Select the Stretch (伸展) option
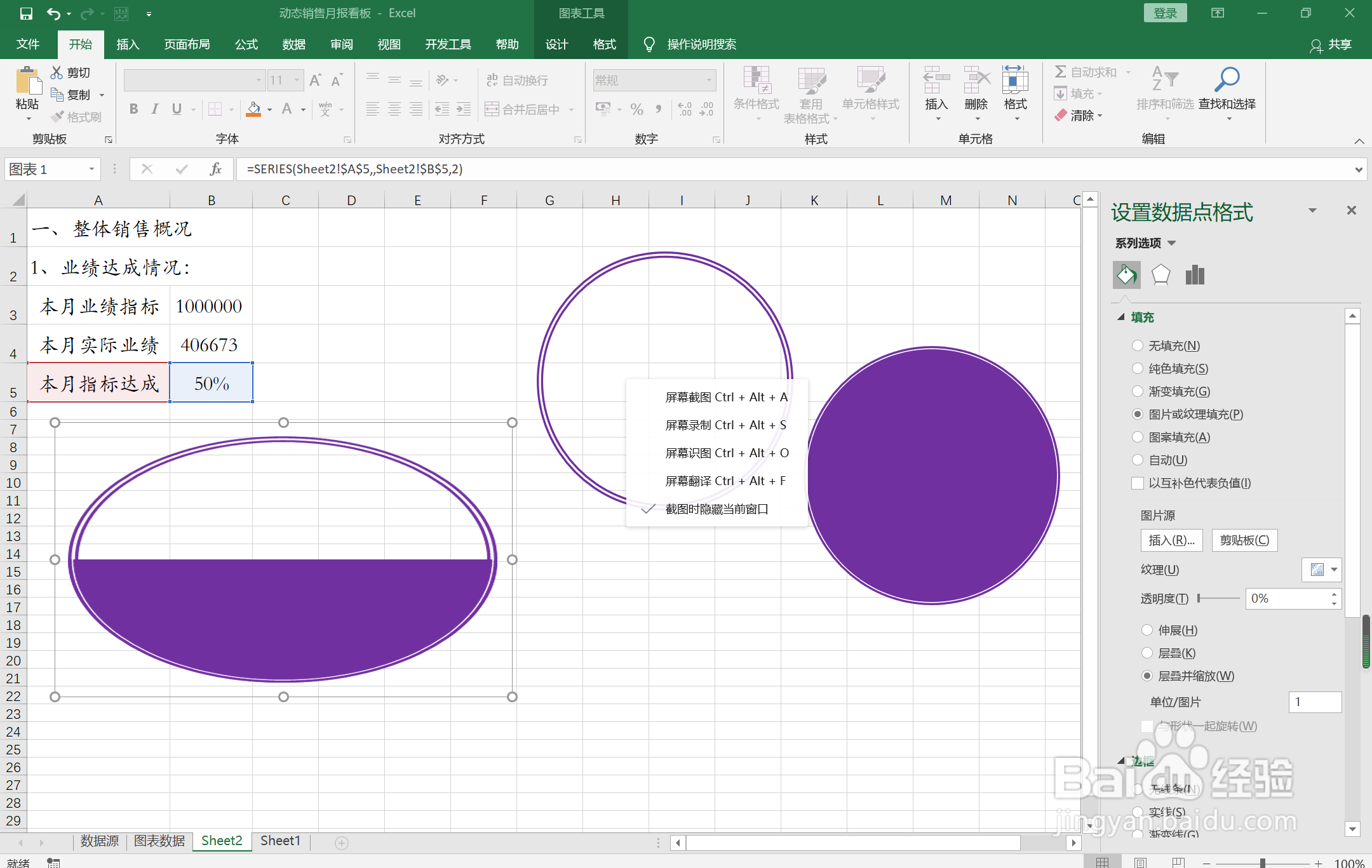Viewport: 1372px width, 868px height. 1147,630
